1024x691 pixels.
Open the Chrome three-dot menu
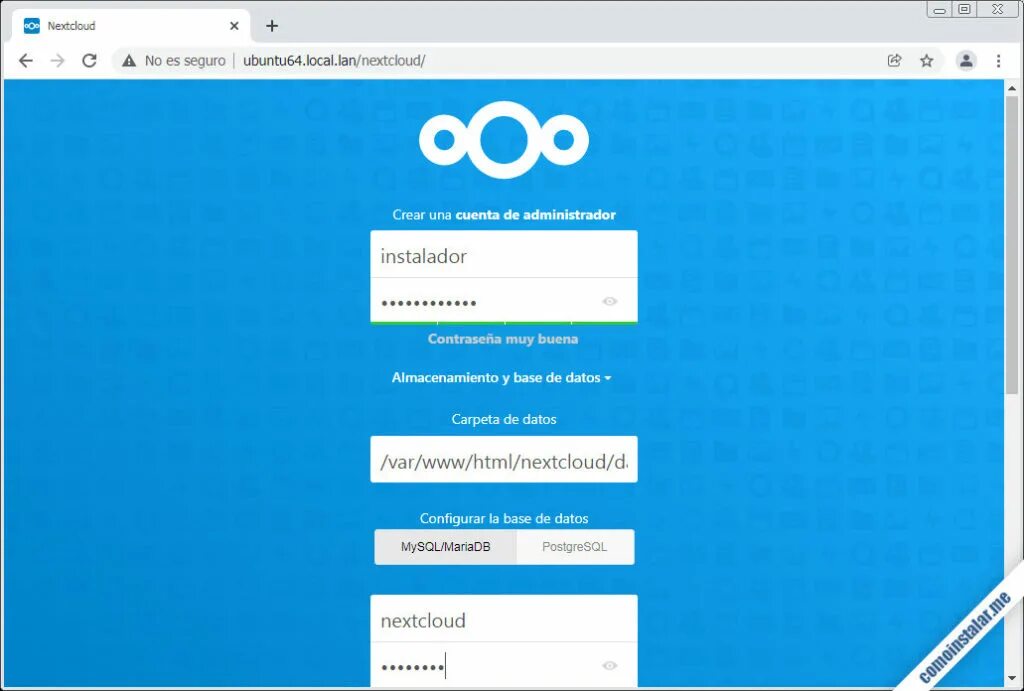(x=999, y=61)
